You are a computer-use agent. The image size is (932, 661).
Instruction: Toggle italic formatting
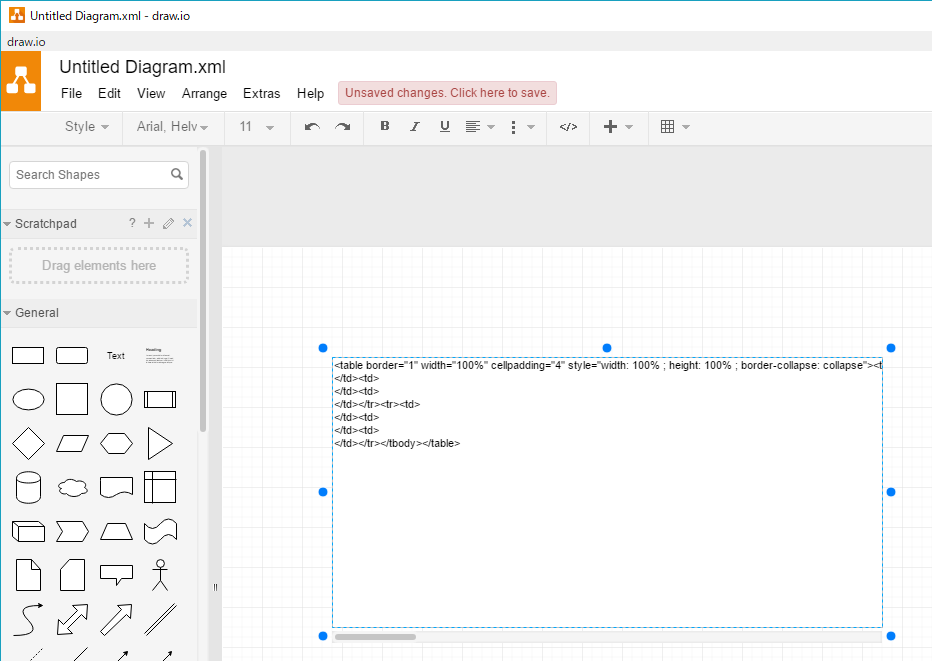click(414, 127)
